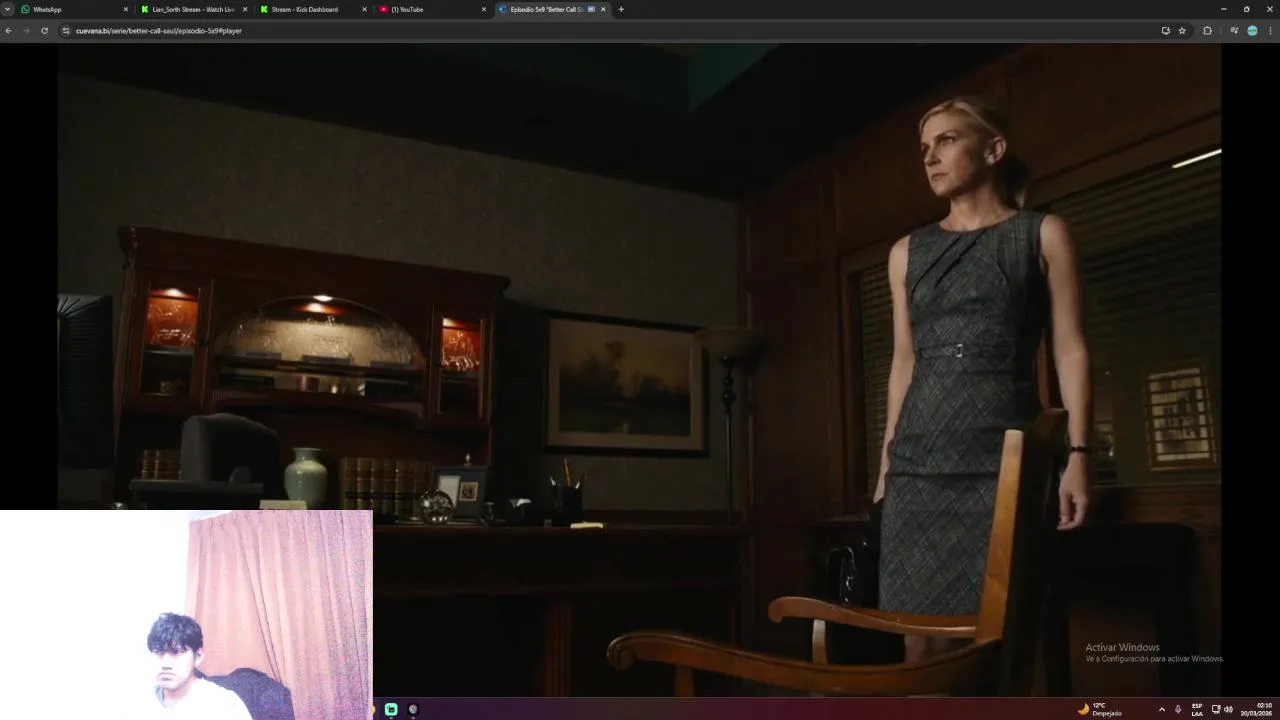Screen dimensions: 1280x720
Task: Close the Episodio 5x9 tab
Action: click(603, 9)
